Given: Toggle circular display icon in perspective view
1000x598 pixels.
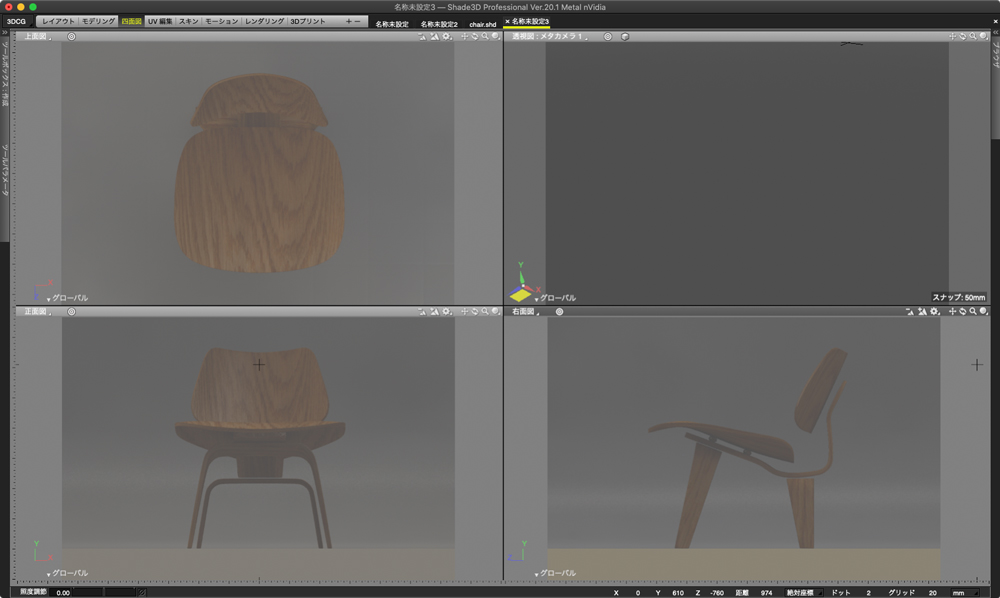Looking at the screenshot, I should (608, 36).
